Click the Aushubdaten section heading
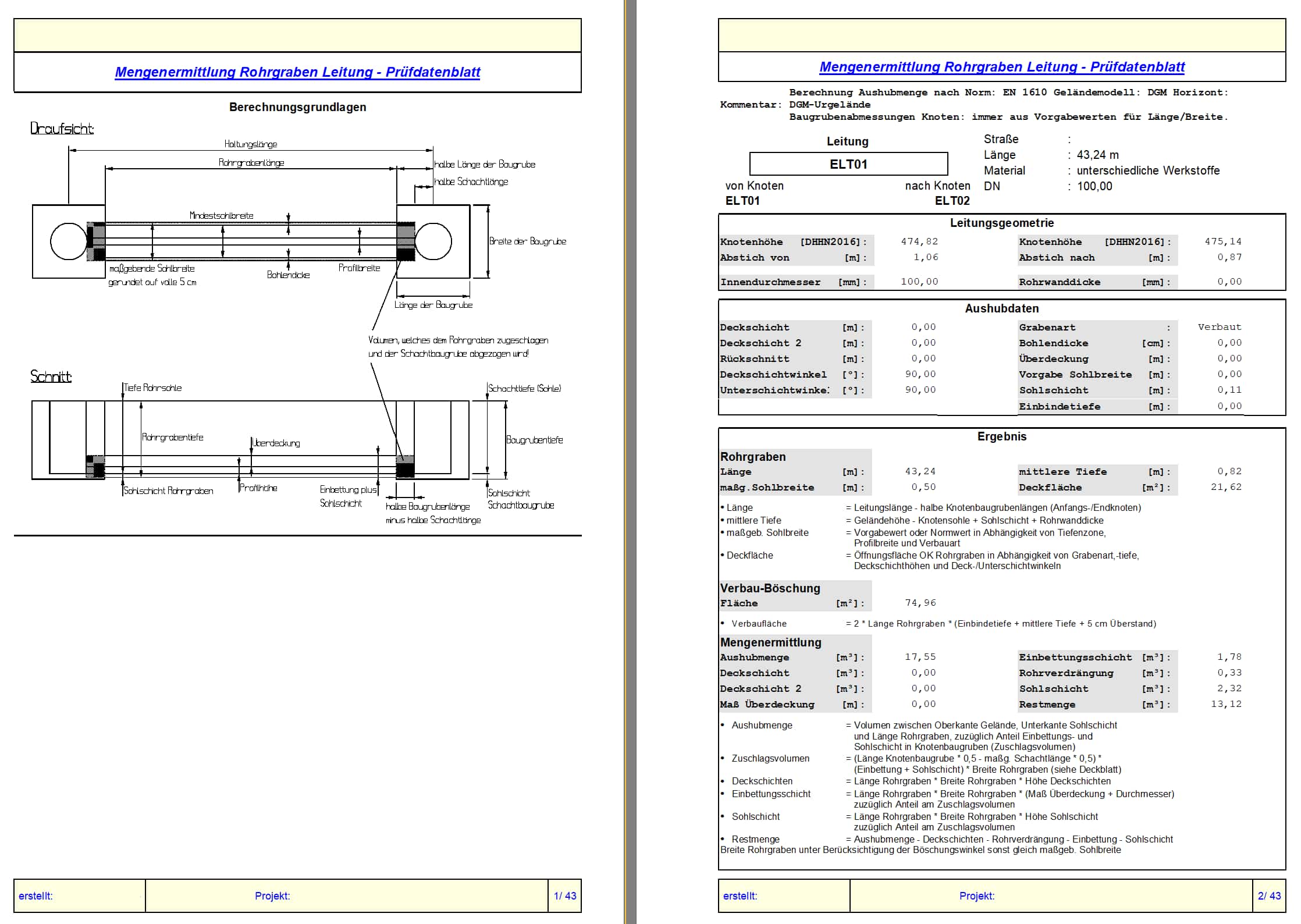The image size is (1301, 924). pyautogui.click(x=1001, y=308)
